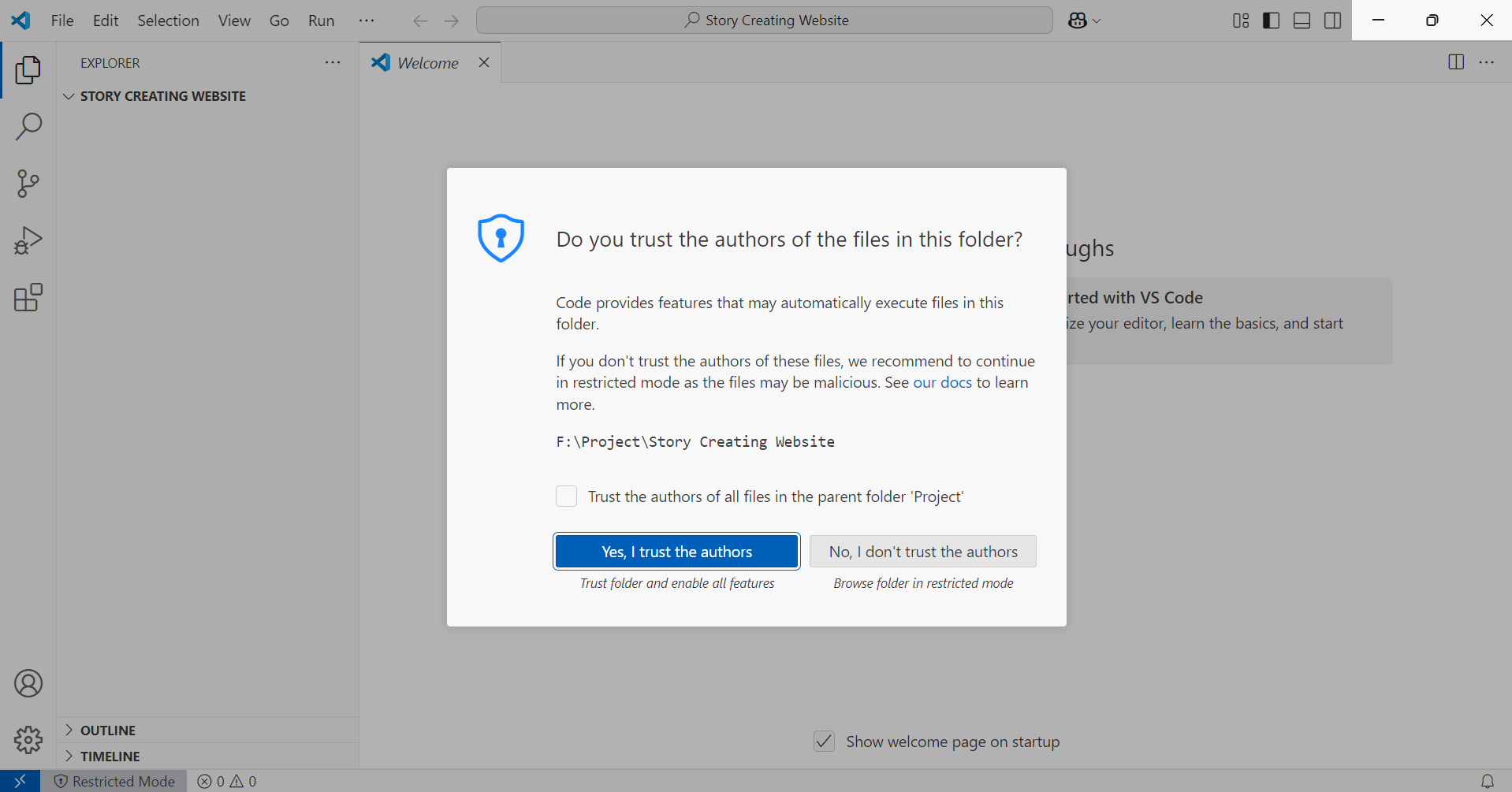Viewport: 1512px width, 792px height.
Task: Open the Go menu
Action: [x=279, y=20]
